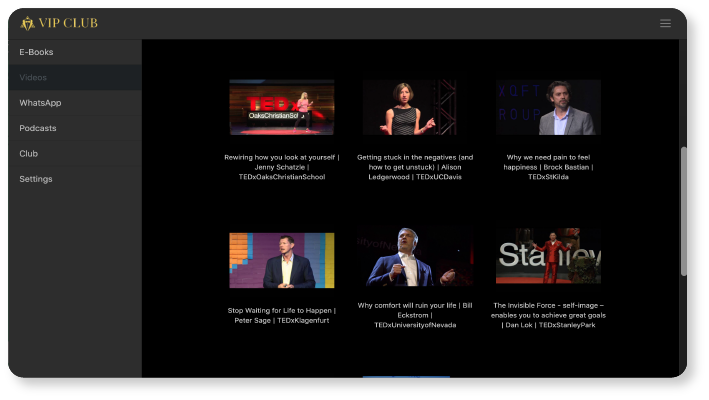Click the vertical scrollbar thumb
Image resolution: width=709 pixels, height=400 pixels.
(683, 211)
